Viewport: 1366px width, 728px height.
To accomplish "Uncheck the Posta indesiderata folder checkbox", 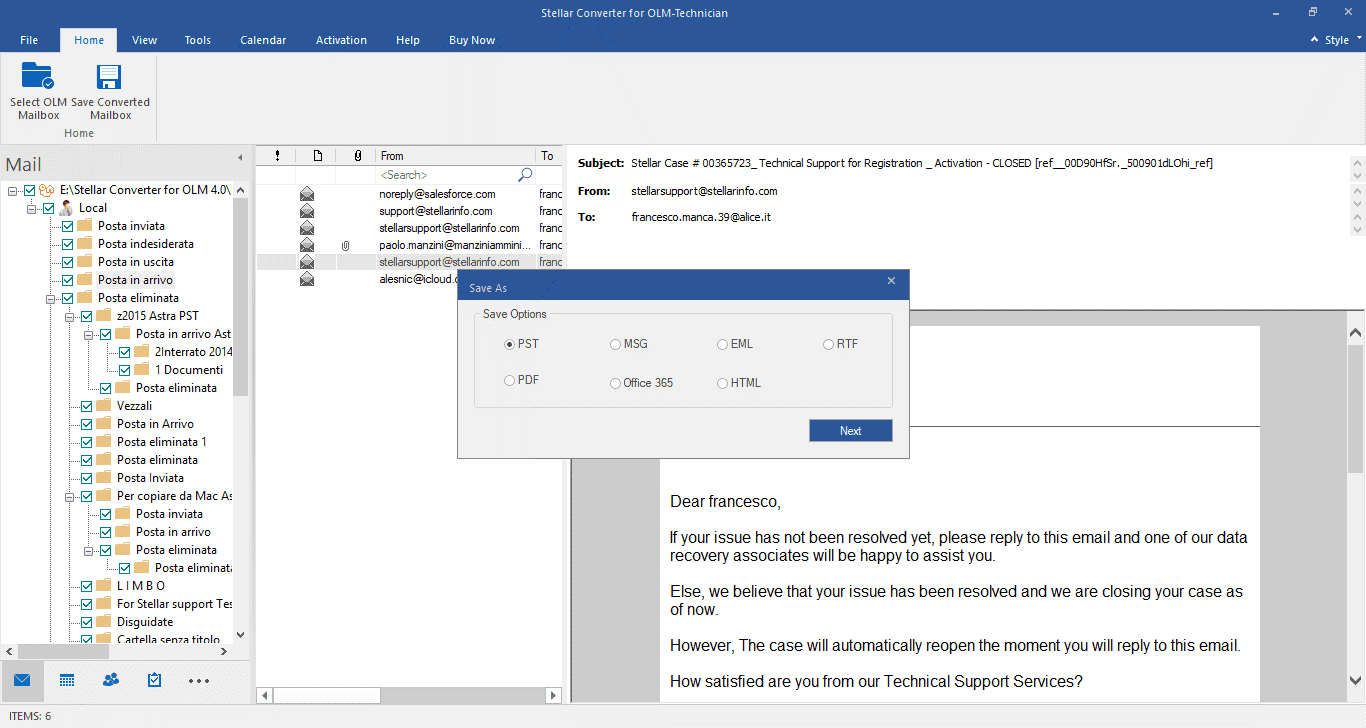I will coord(67,244).
